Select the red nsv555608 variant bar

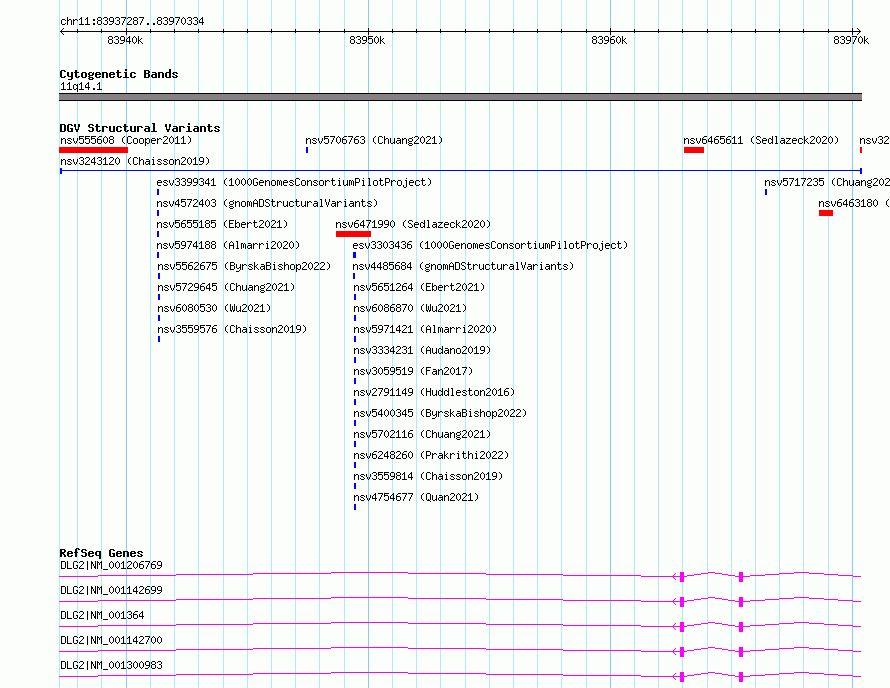(94, 150)
